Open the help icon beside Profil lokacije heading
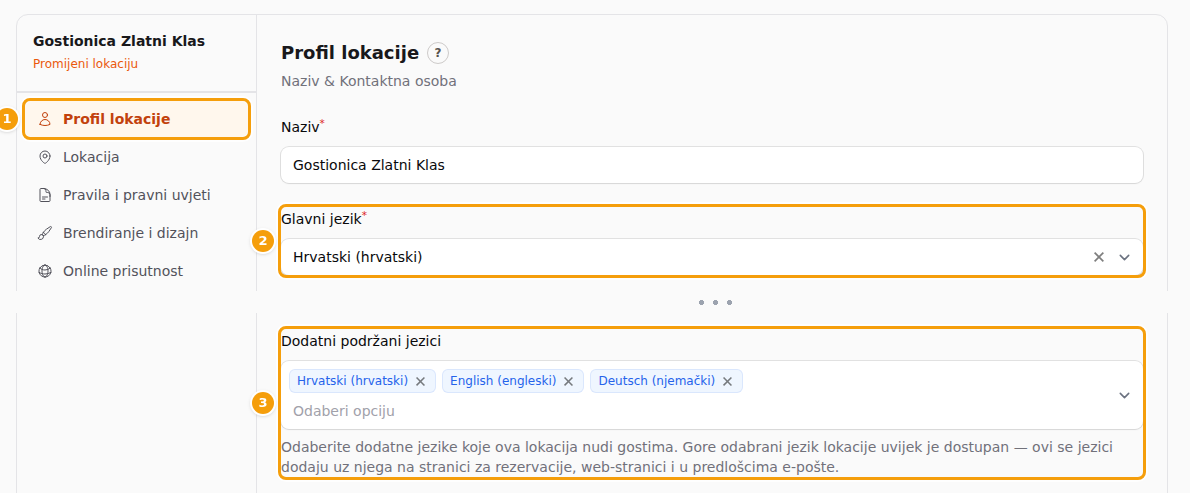The image size is (1190, 493). click(x=438, y=53)
